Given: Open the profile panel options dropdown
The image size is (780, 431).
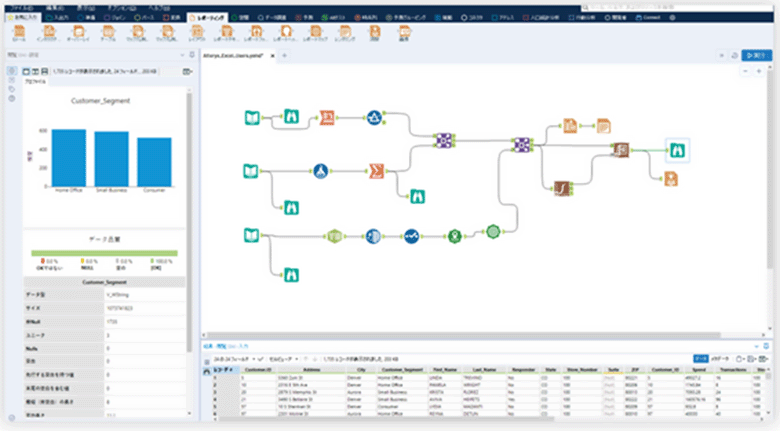Looking at the screenshot, I should (x=188, y=72).
